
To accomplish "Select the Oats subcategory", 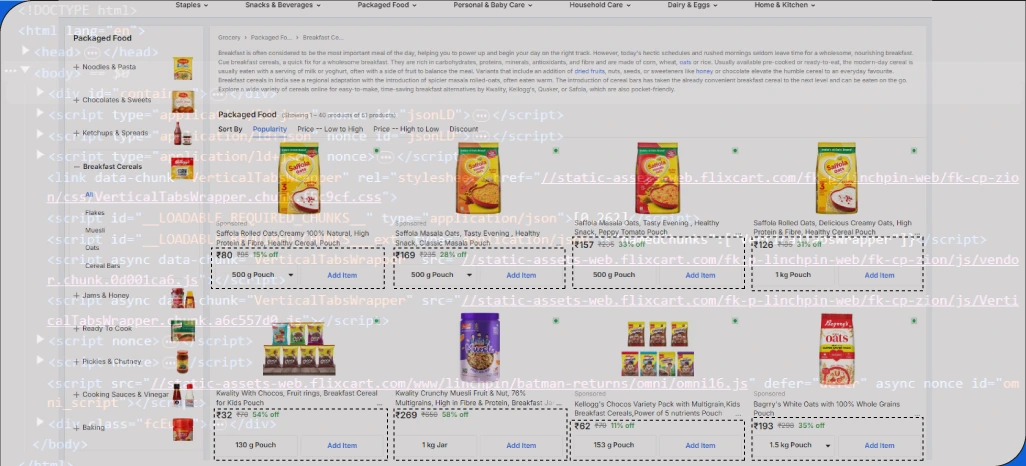I will pos(92,248).
